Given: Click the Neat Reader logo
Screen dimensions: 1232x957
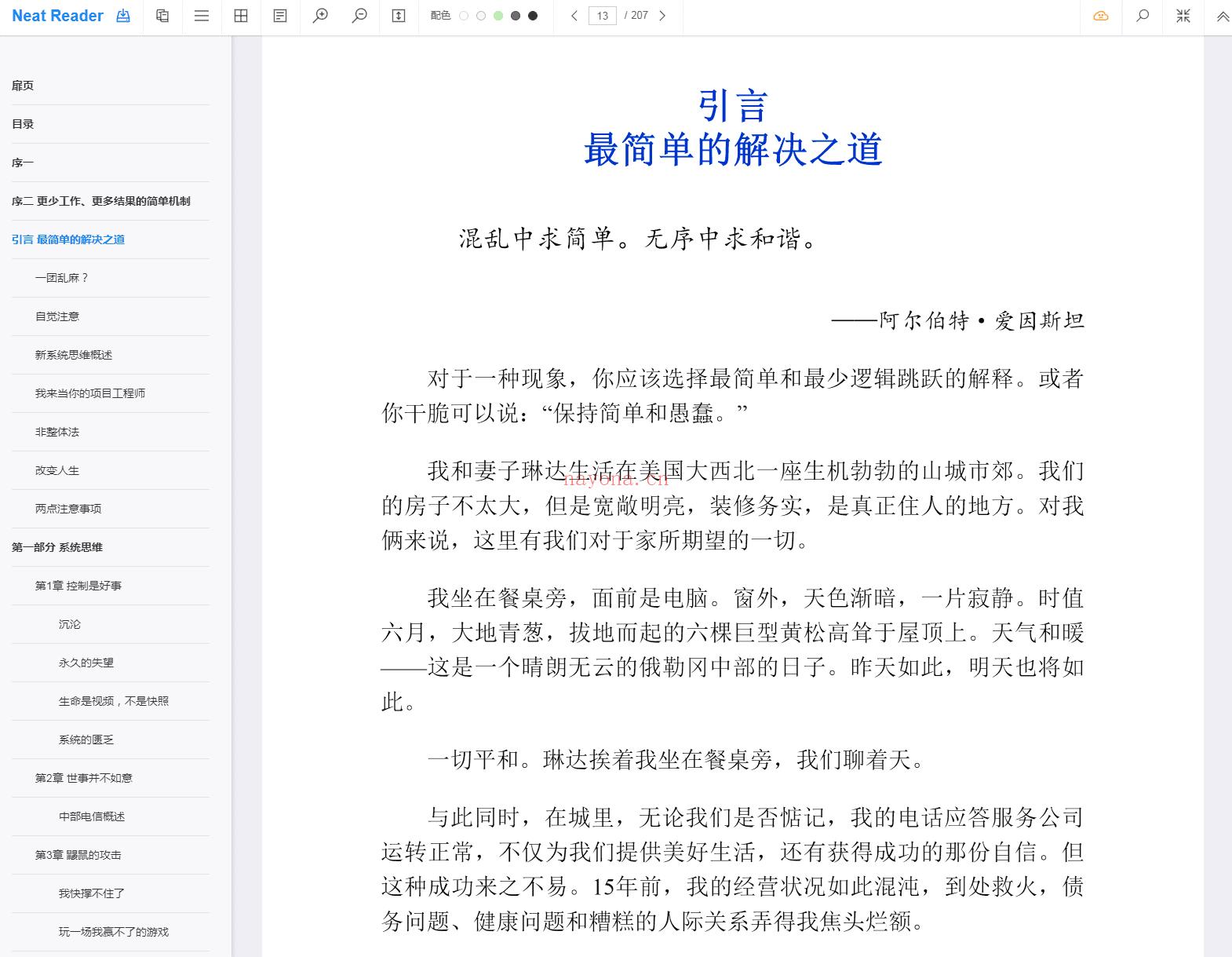Looking at the screenshot, I should (x=57, y=16).
